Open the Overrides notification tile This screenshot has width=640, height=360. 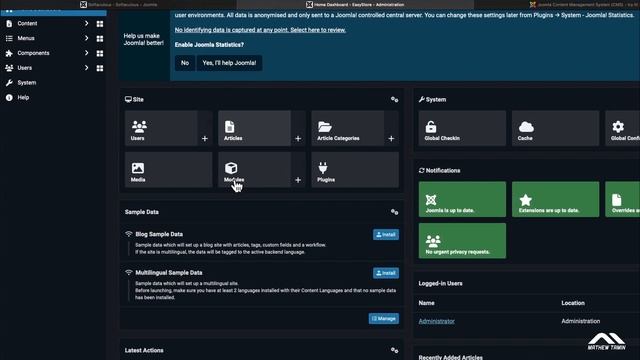coord(622,199)
